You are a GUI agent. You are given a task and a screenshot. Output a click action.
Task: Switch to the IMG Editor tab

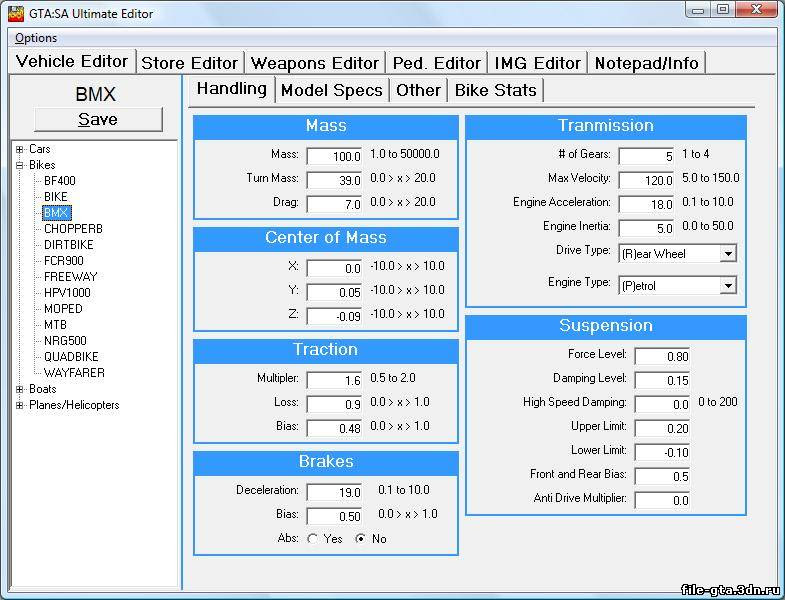537,63
